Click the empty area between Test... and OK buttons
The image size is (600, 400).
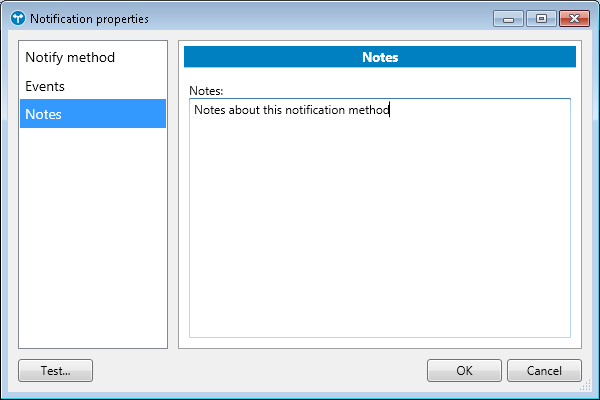[x=260, y=370]
